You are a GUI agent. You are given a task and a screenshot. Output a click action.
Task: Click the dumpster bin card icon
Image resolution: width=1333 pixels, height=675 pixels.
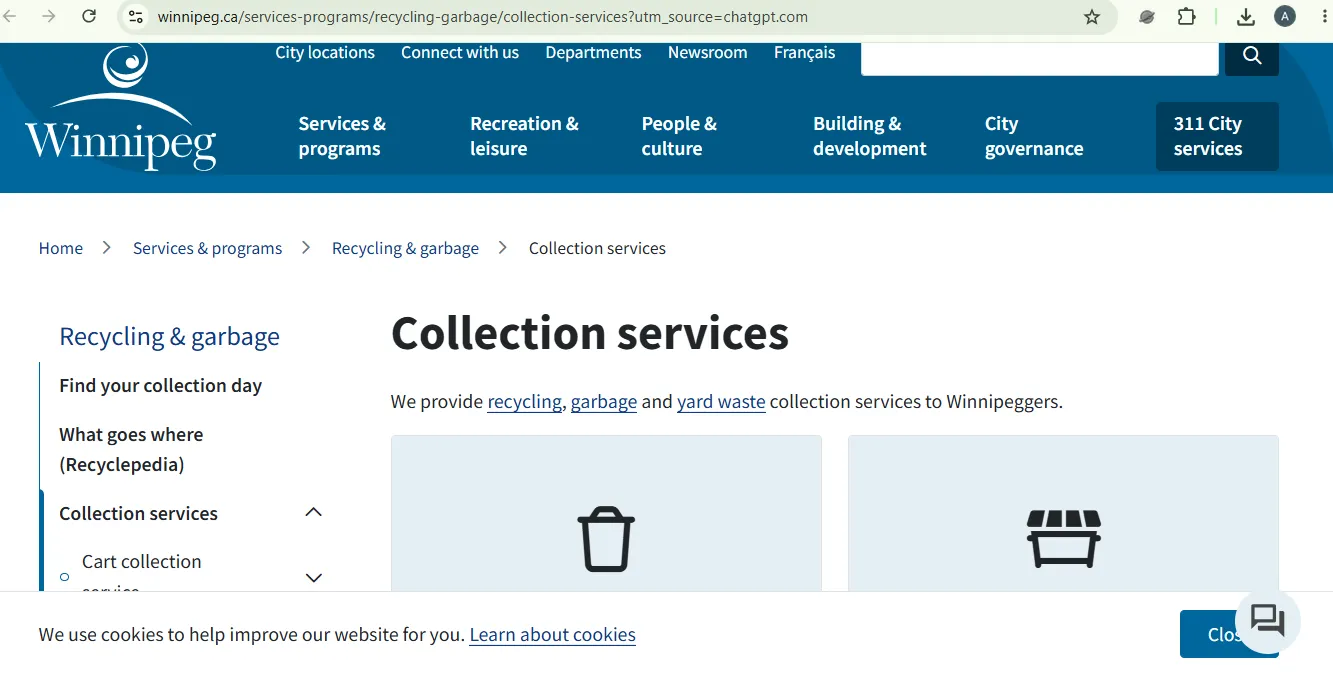(x=1064, y=539)
